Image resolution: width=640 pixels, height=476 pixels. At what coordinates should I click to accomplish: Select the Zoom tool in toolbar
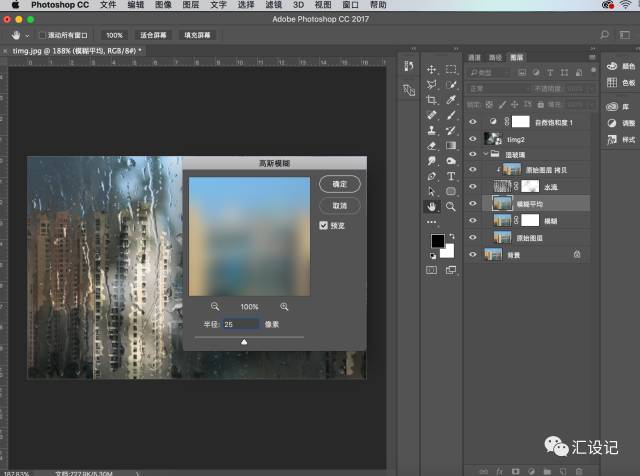[451, 206]
